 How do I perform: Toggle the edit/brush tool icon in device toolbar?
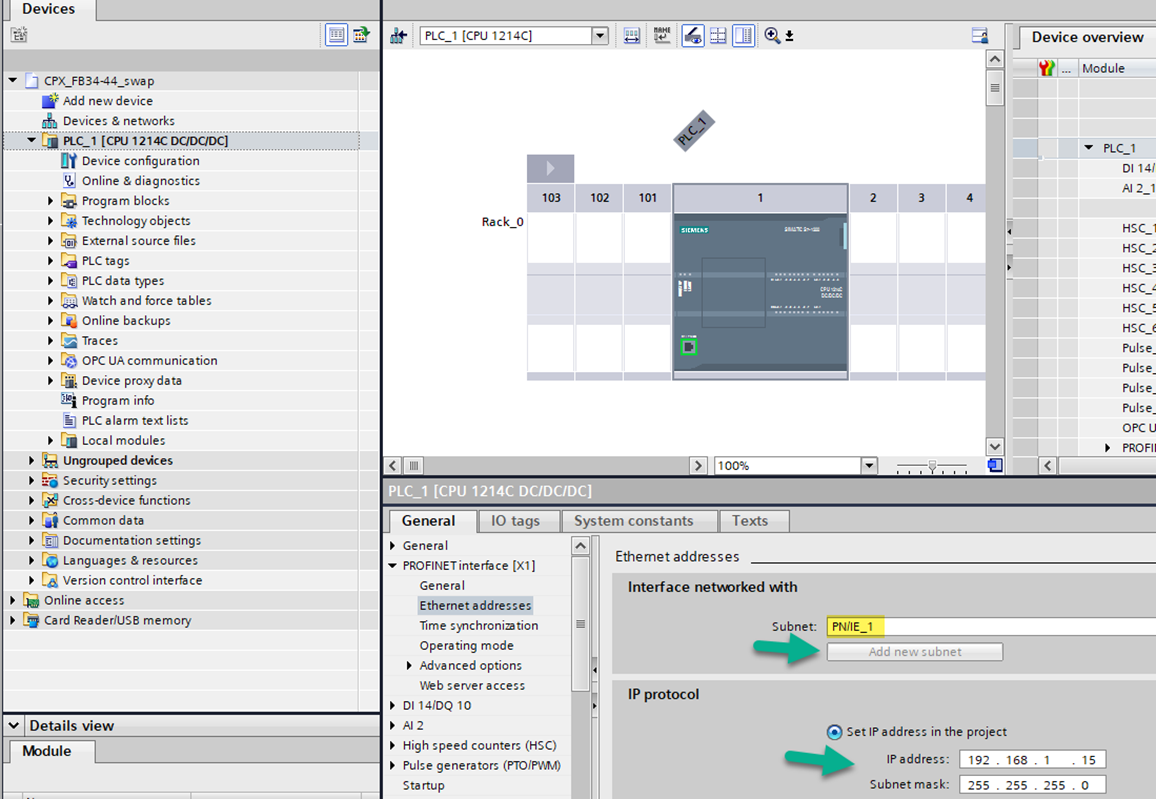click(x=692, y=35)
